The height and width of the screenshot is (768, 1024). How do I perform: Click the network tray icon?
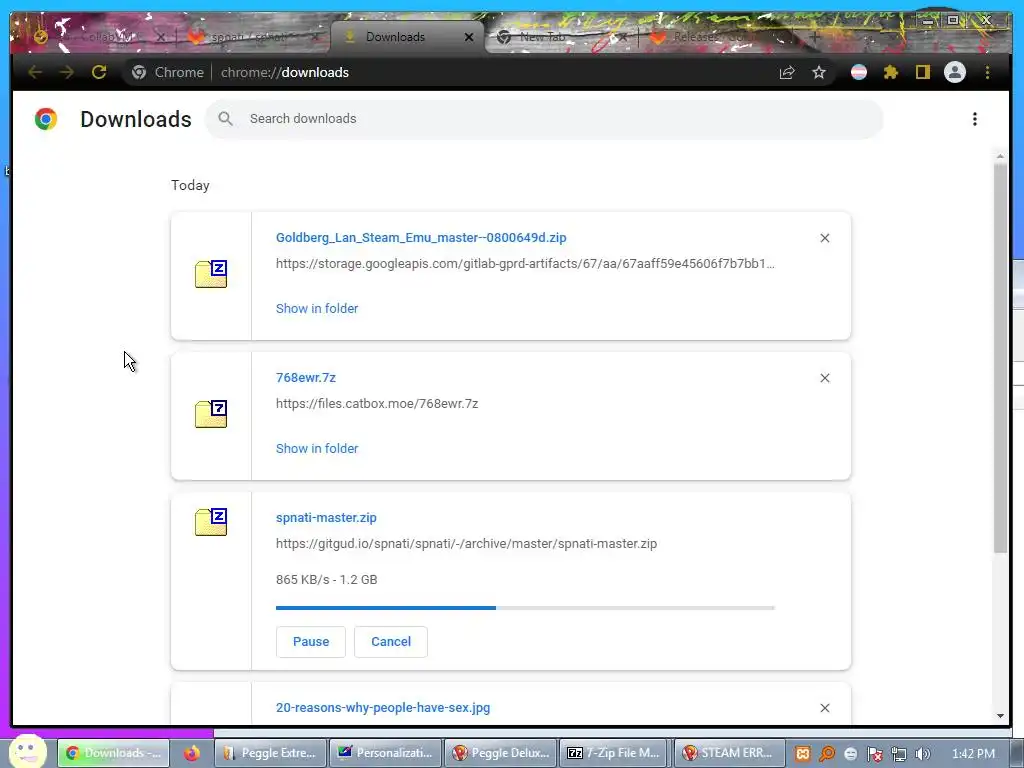899,754
